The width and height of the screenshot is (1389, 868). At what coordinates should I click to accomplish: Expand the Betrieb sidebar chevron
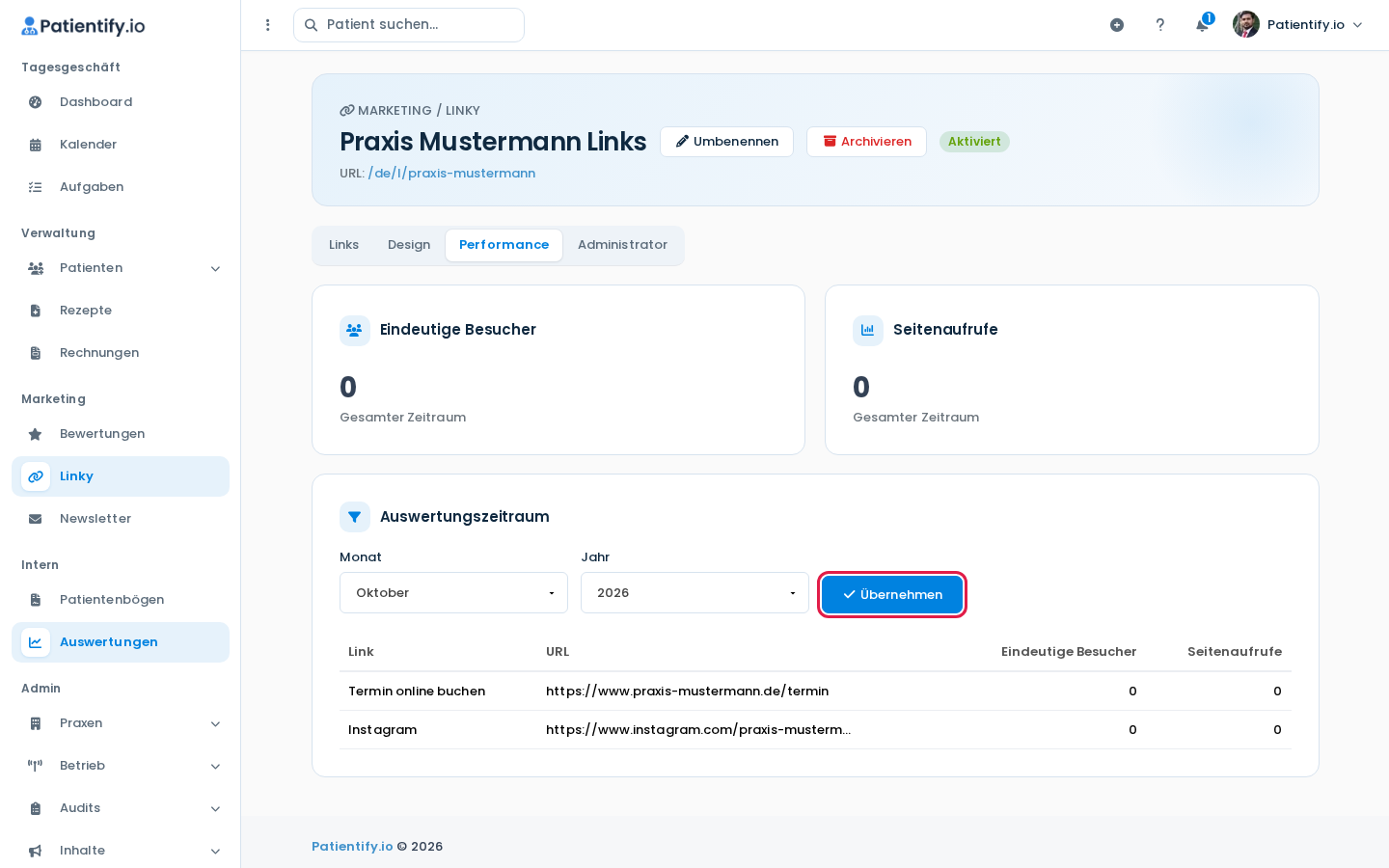(x=215, y=767)
